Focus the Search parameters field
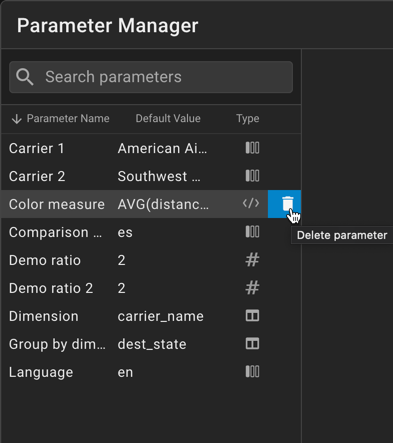Screen dimensions: 393x443 (151, 77)
